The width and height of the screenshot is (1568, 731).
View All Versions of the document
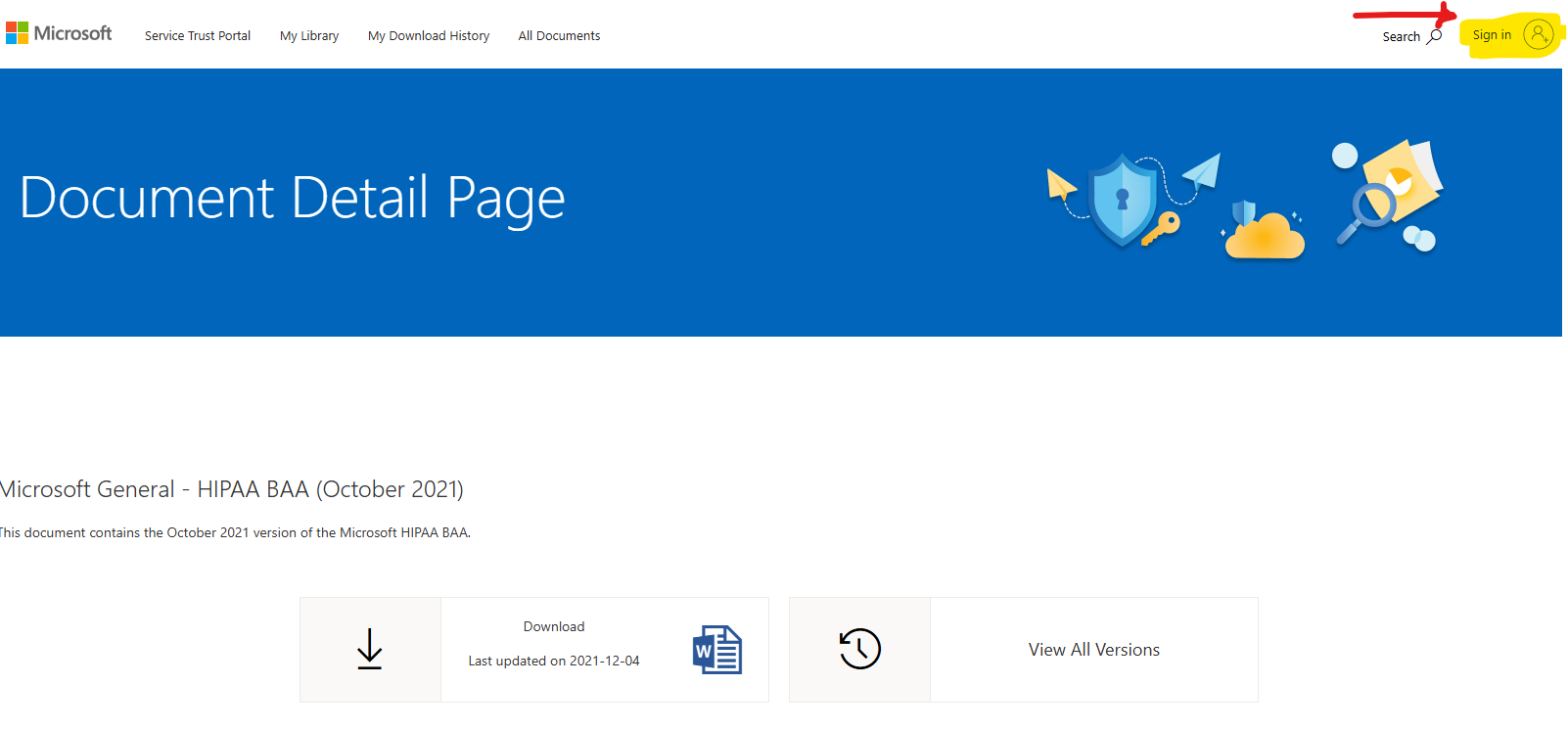[x=1094, y=650]
